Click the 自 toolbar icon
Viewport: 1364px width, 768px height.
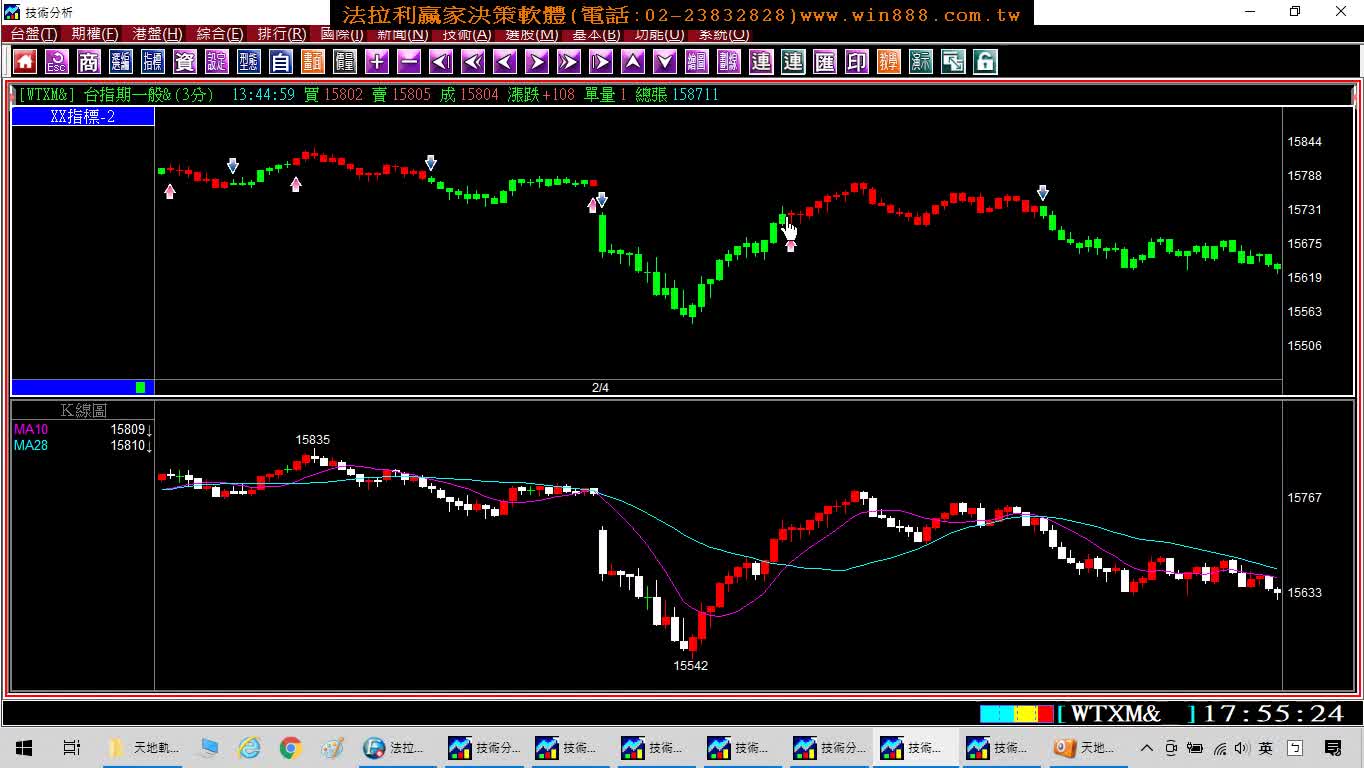(281, 62)
